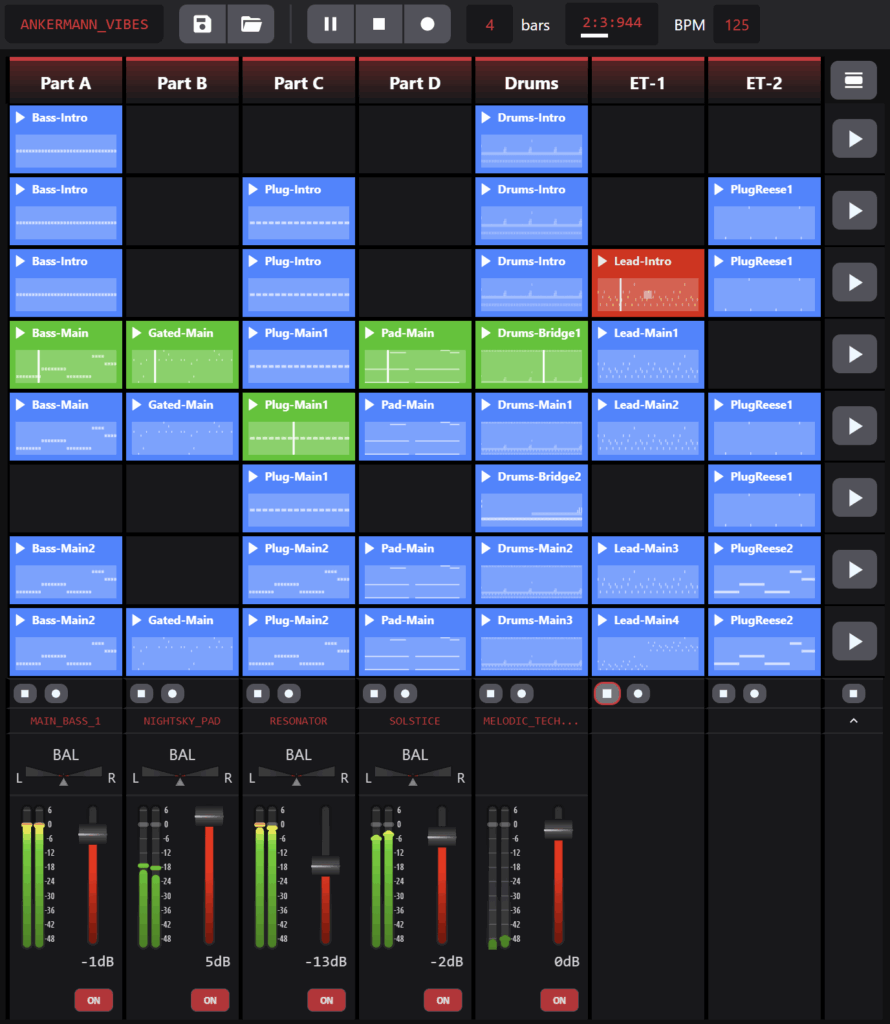Disable the RESONATOR channel ON switch

click(x=326, y=1000)
